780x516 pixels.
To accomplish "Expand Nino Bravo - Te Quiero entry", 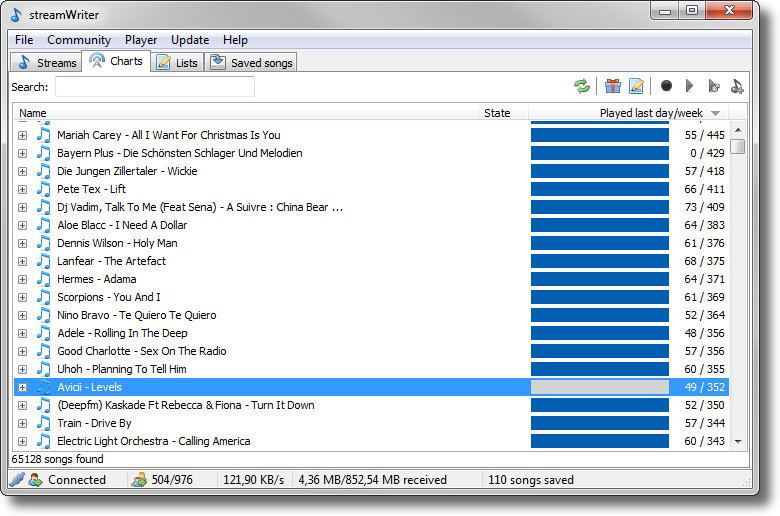I will (22, 315).
